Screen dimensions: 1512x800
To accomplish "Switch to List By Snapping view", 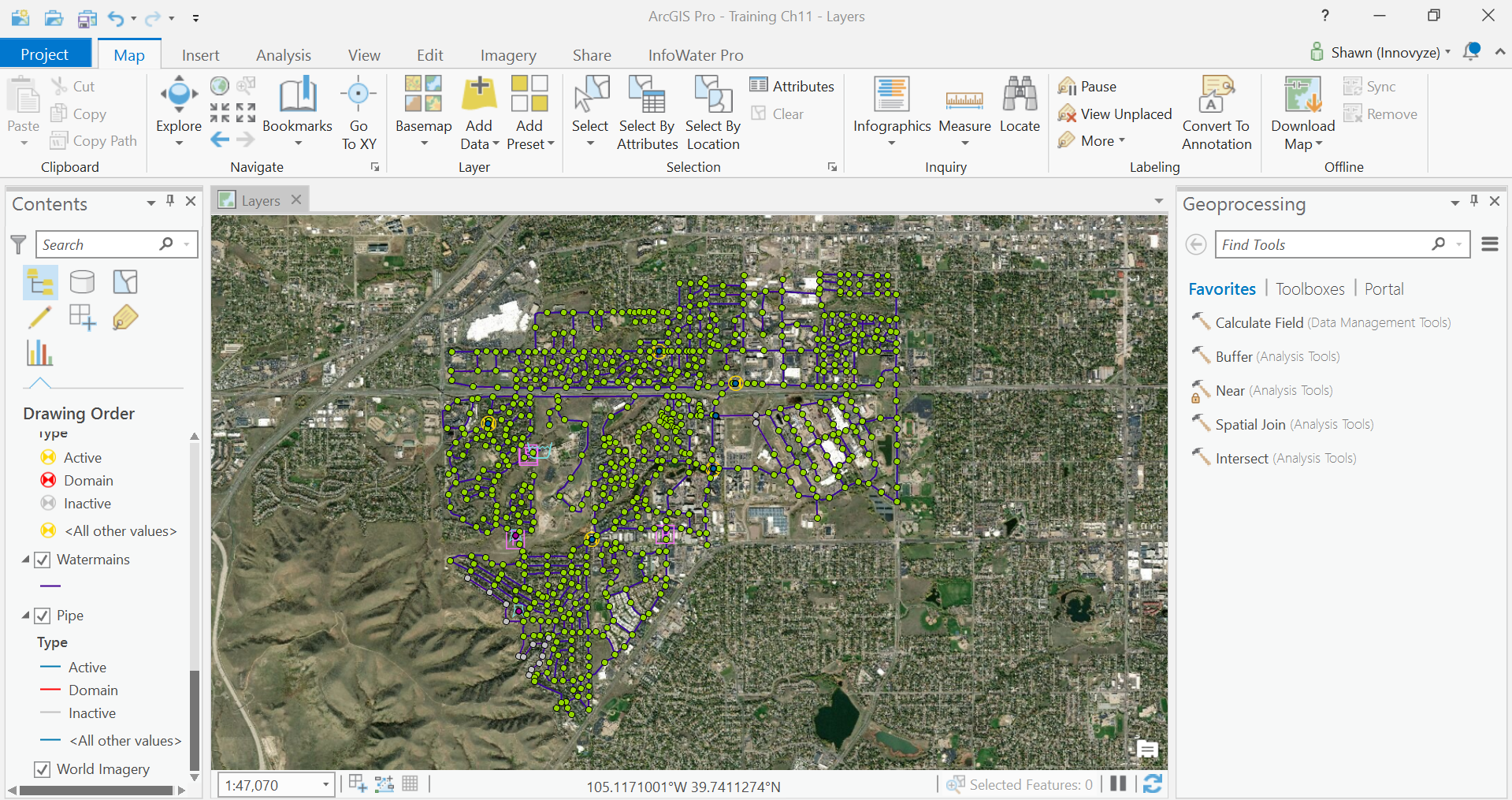I will (x=82, y=318).
